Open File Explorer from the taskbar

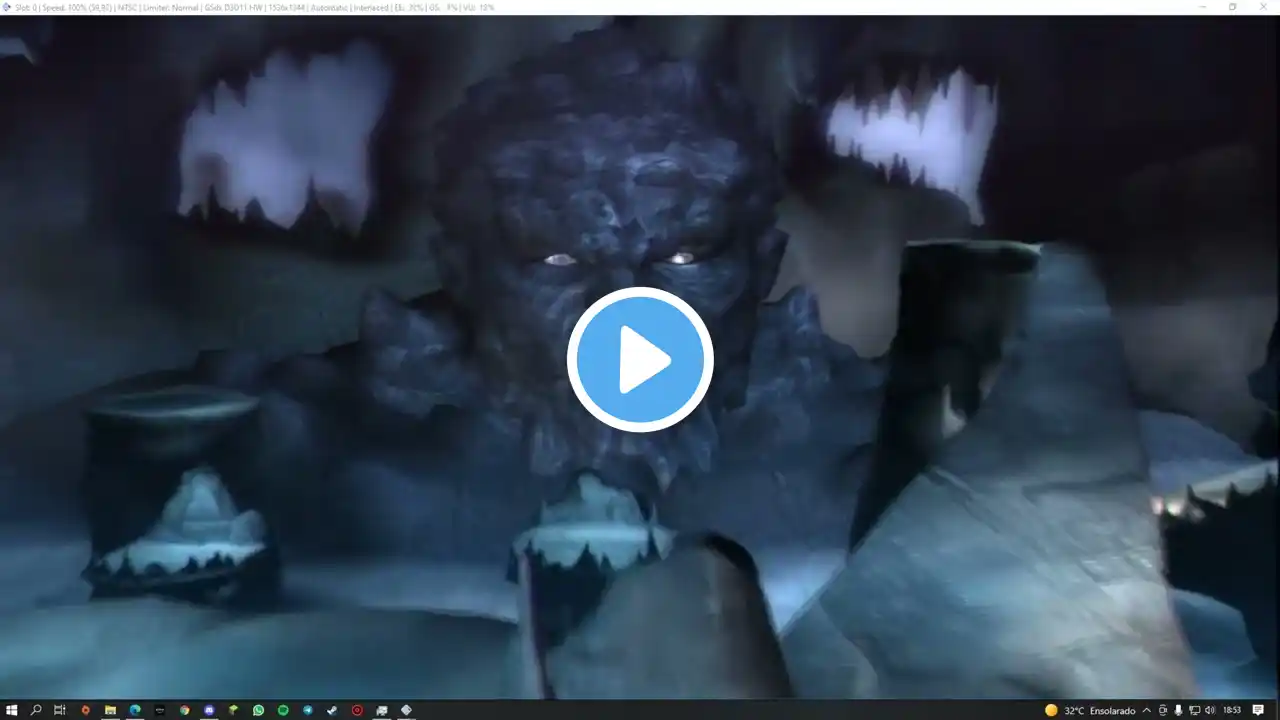coord(110,710)
